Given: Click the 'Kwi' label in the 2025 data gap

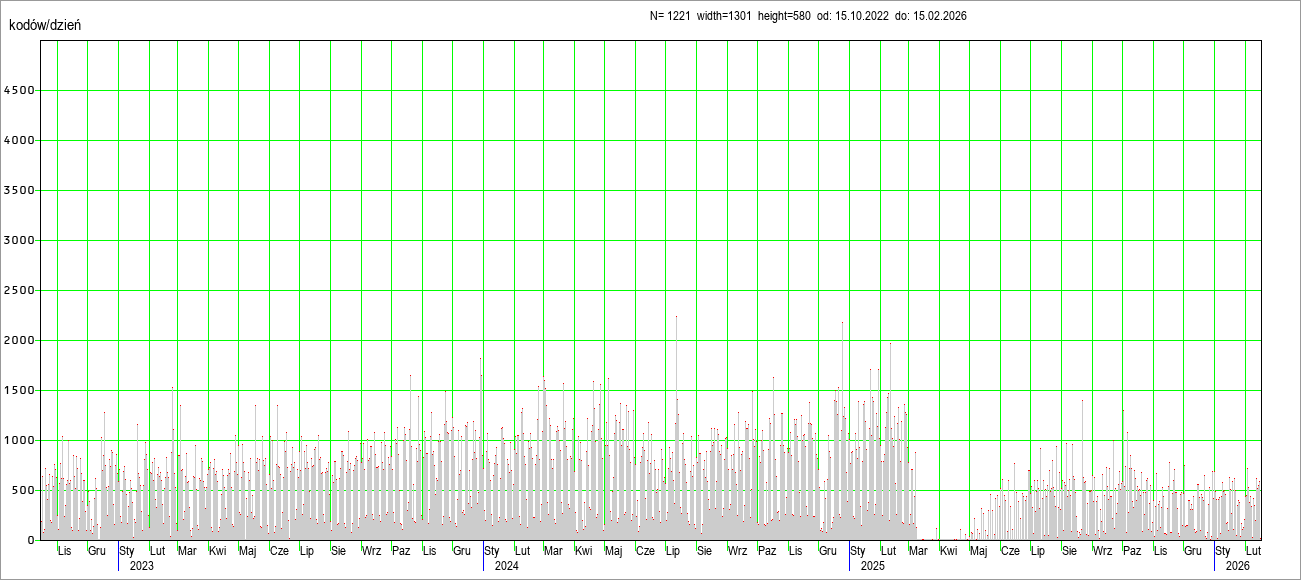Looking at the screenshot, I should click(x=949, y=551).
